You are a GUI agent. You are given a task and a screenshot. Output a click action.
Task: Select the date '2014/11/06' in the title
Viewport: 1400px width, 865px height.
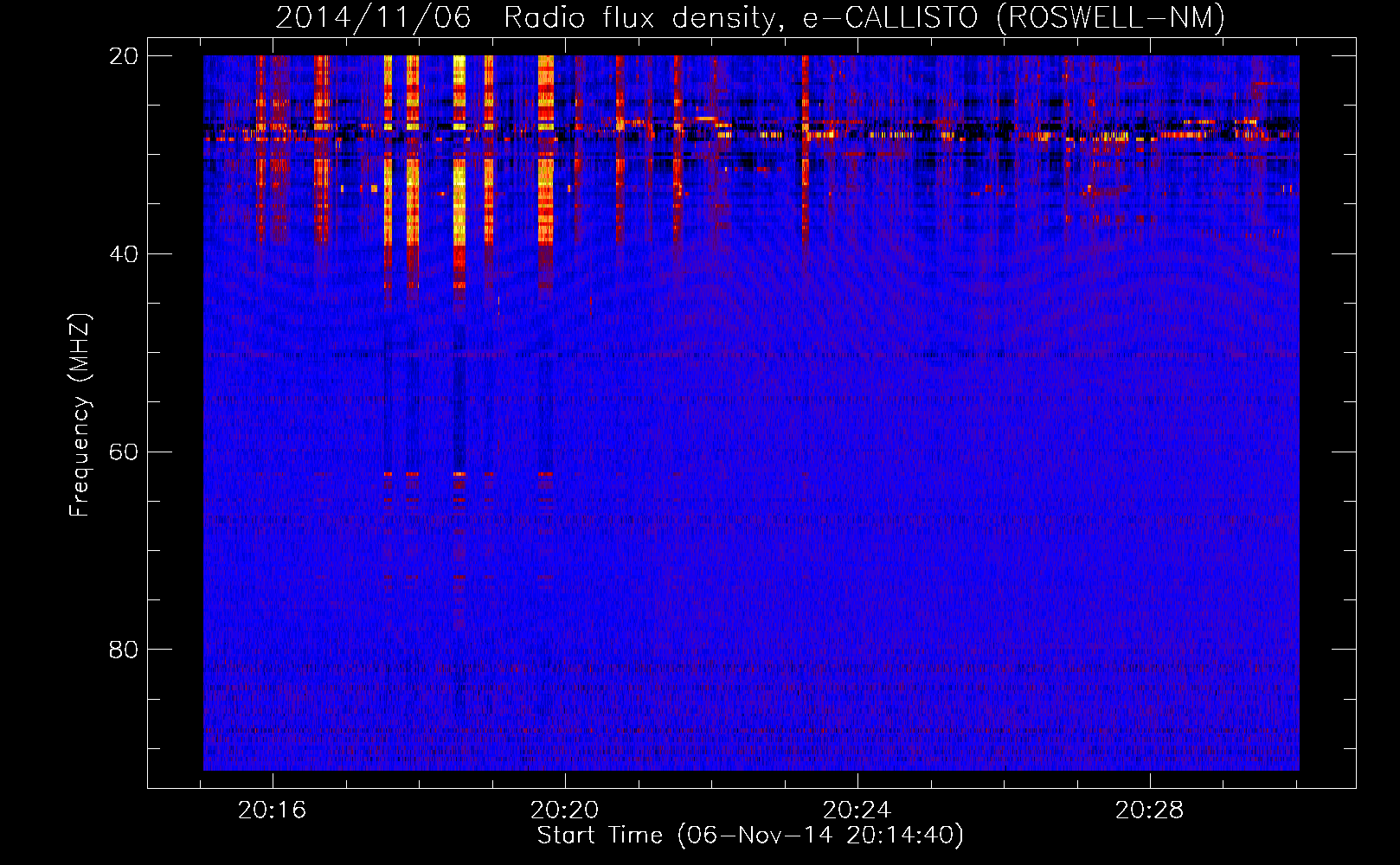[373, 18]
